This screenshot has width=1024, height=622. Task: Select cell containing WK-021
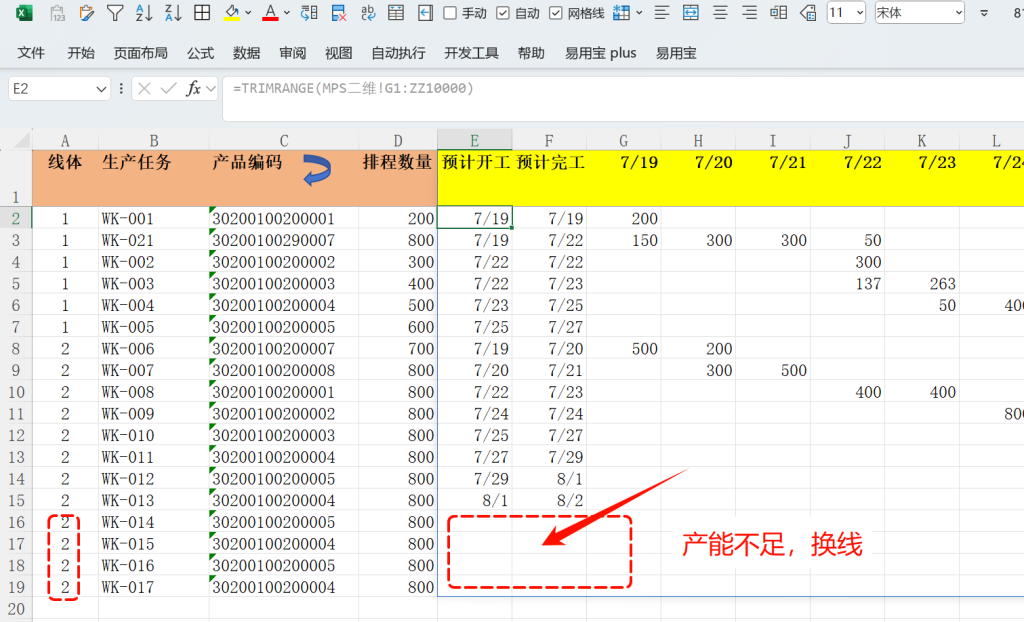pyautogui.click(x=153, y=240)
